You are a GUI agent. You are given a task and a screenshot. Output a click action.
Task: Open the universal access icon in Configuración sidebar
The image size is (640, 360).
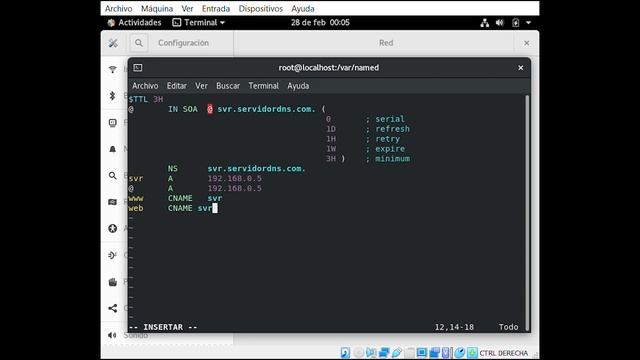point(113,229)
